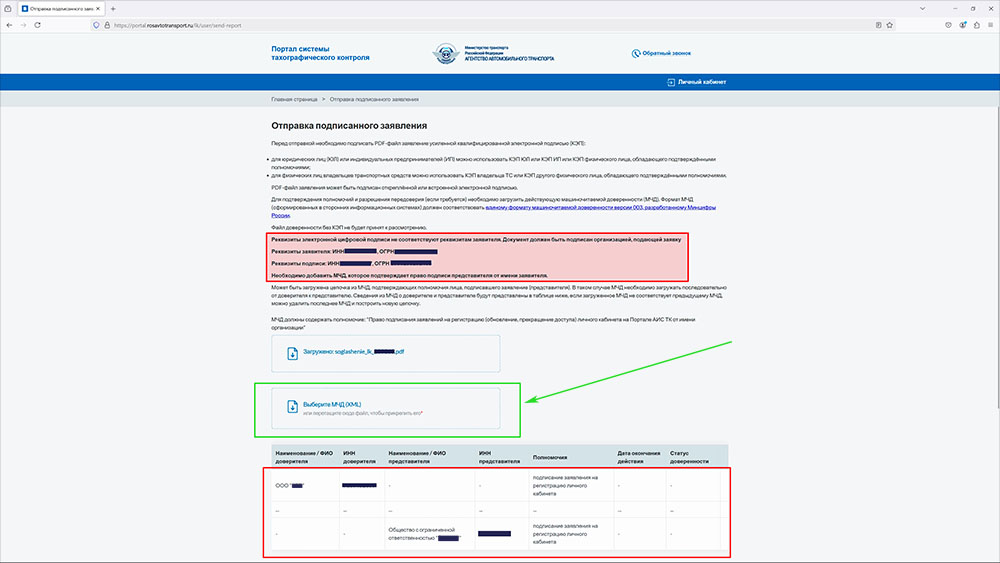Click the login icon next to Личный кабинет
The width and height of the screenshot is (1000, 563).
tap(670, 82)
